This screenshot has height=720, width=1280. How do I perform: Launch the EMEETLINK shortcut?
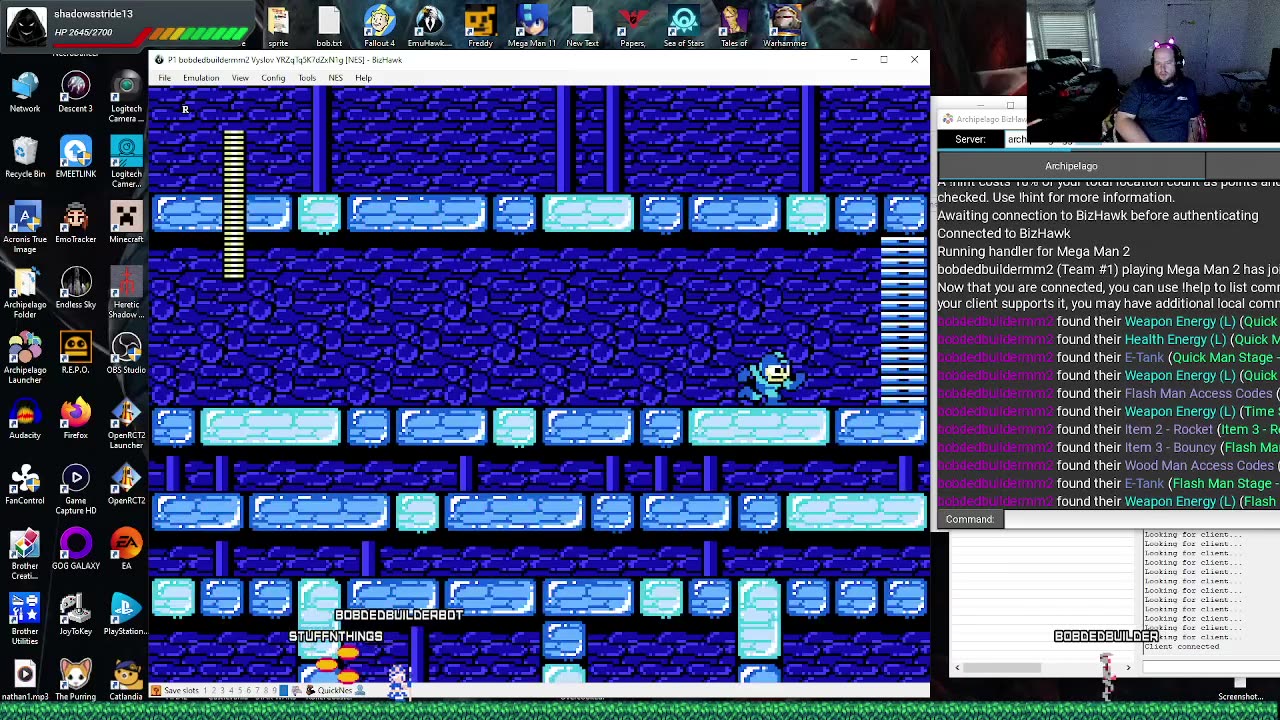(76, 159)
